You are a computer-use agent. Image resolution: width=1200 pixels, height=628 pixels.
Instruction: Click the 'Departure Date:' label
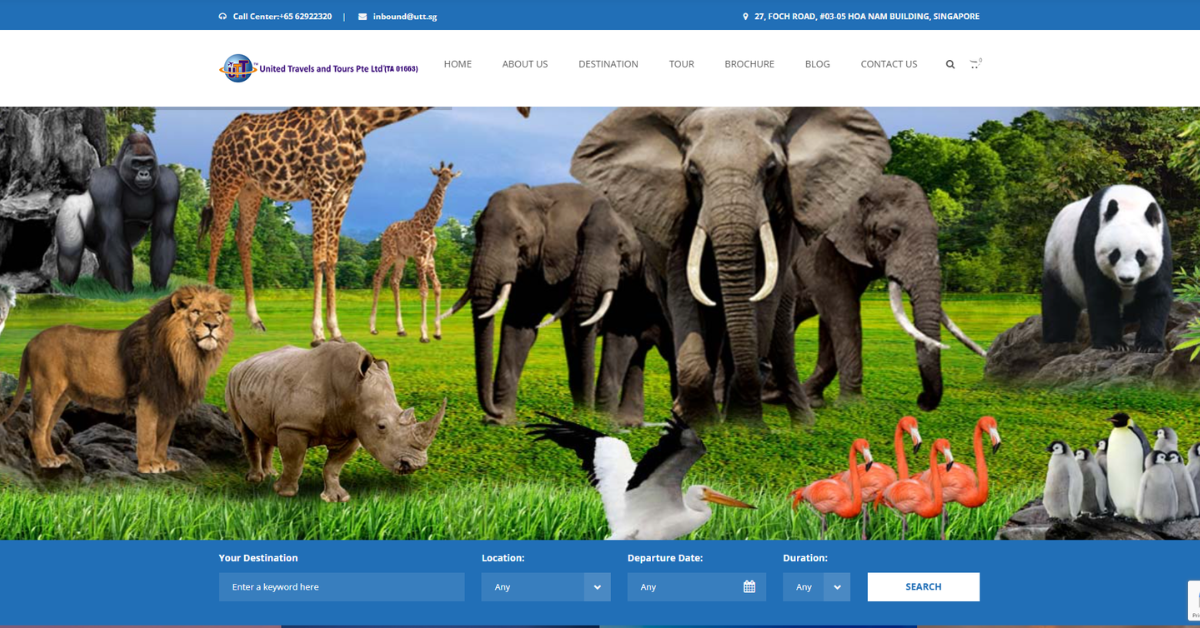tap(665, 558)
